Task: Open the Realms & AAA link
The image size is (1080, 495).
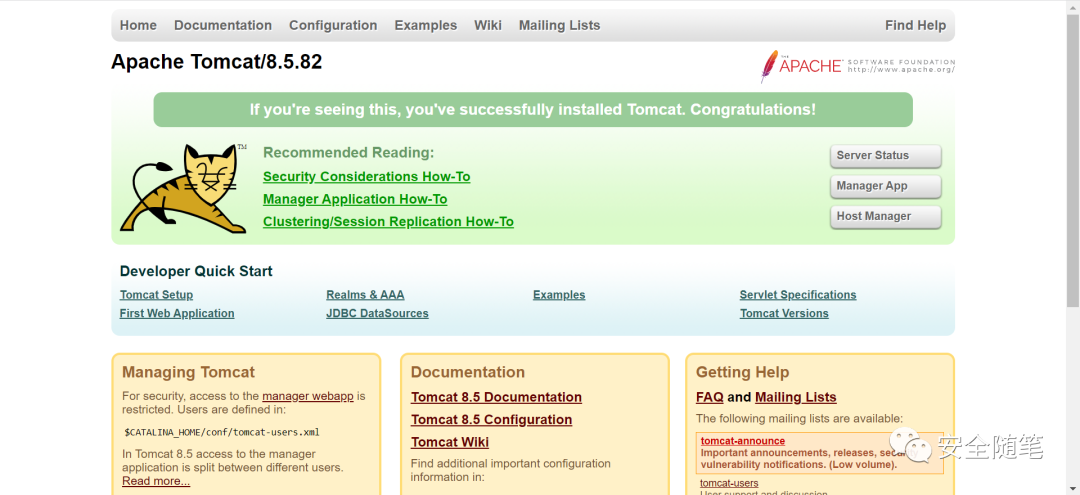Action: 365,295
